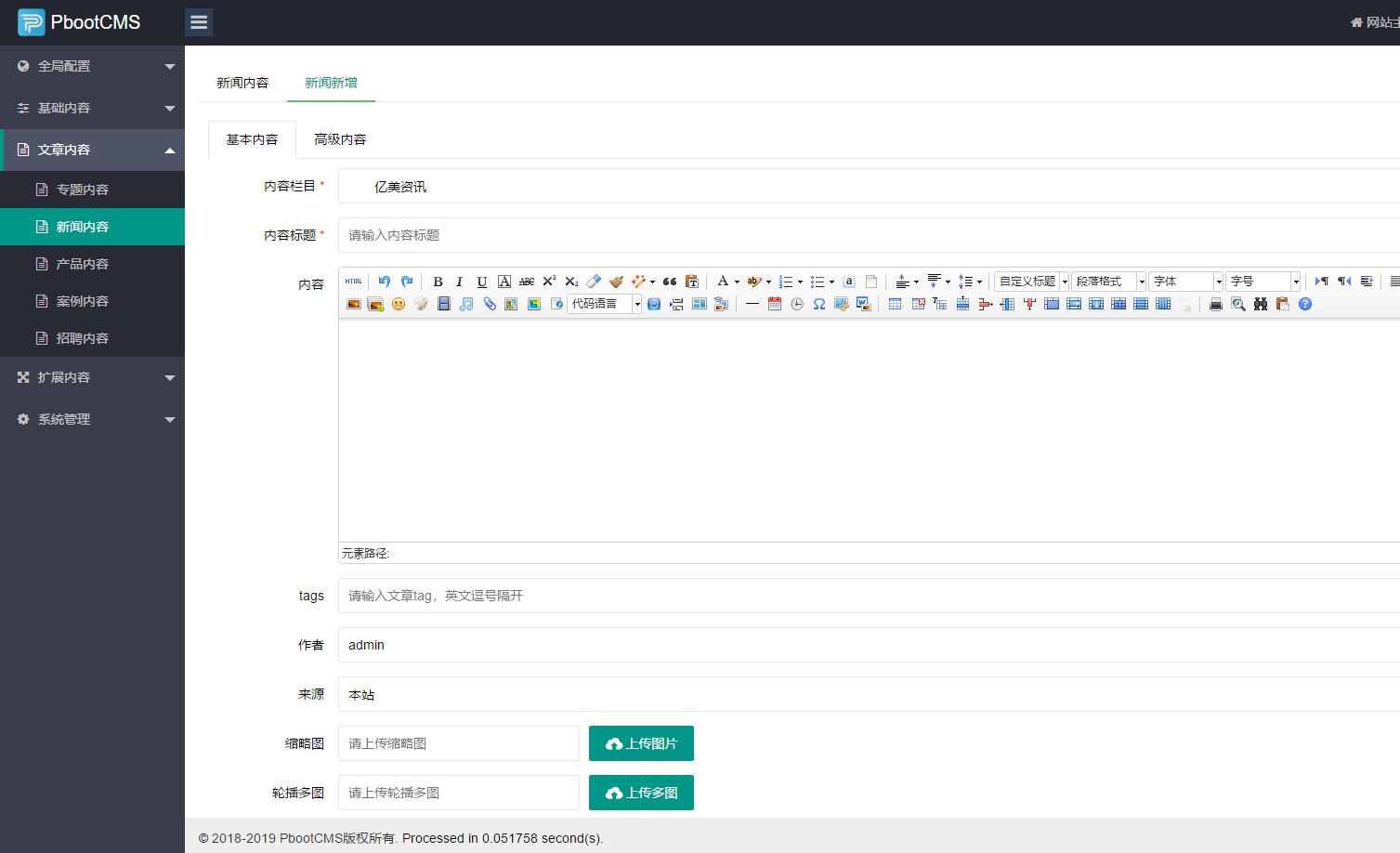Attach a file with paperclip icon

[489, 304]
